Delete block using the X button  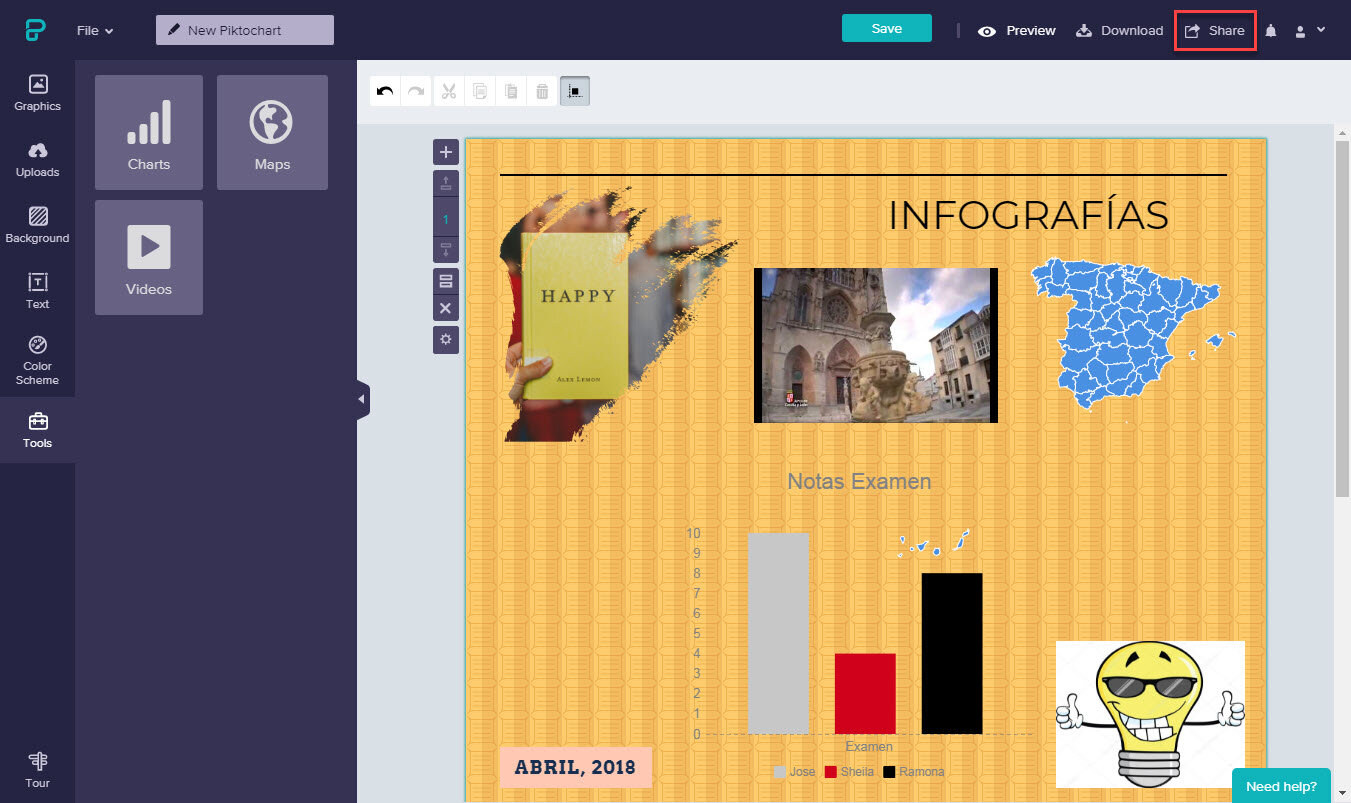tap(446, 308)
